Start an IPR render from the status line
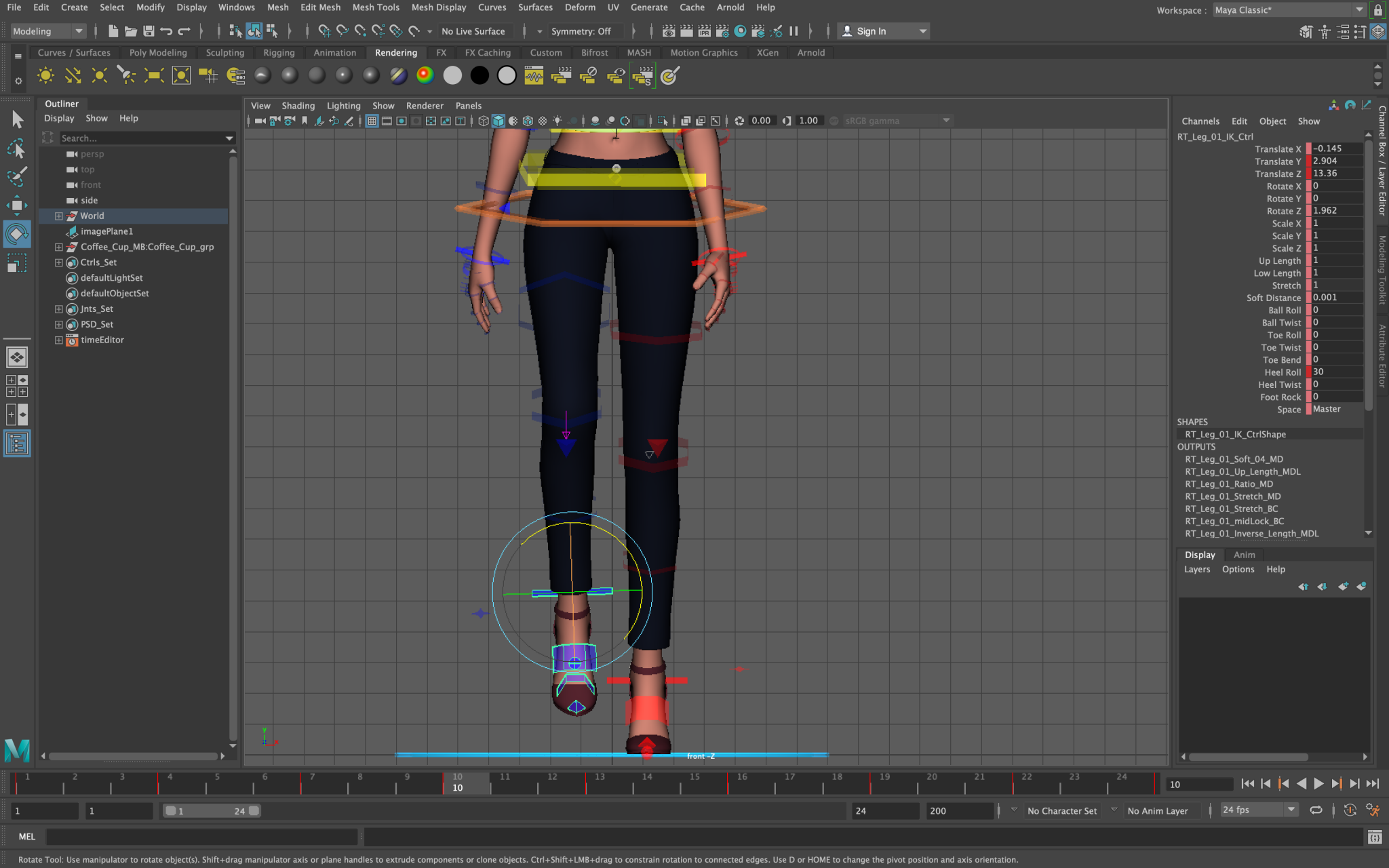The width and height of the screenshot is (1389, 868). coord(704,31)
